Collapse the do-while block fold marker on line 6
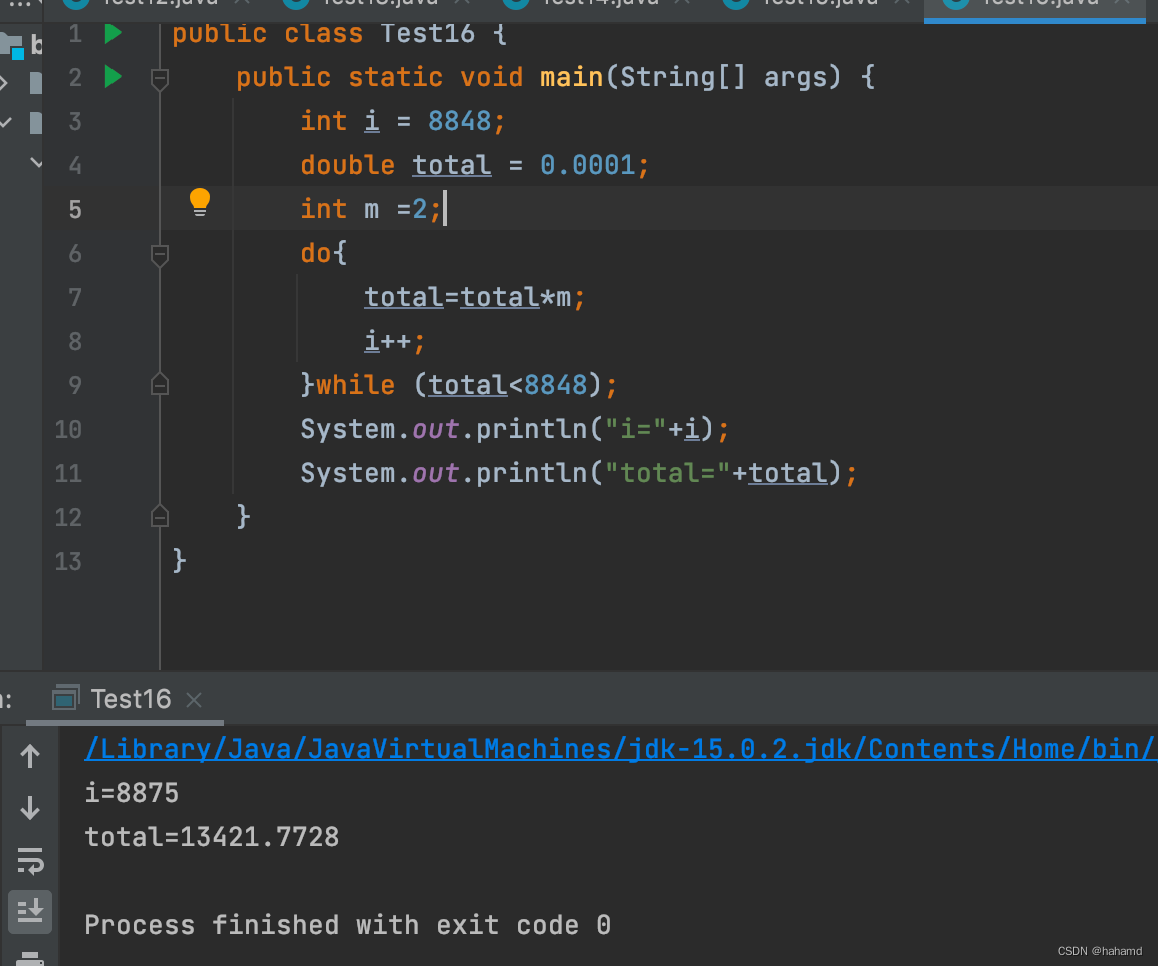 [x=160, y=255]
